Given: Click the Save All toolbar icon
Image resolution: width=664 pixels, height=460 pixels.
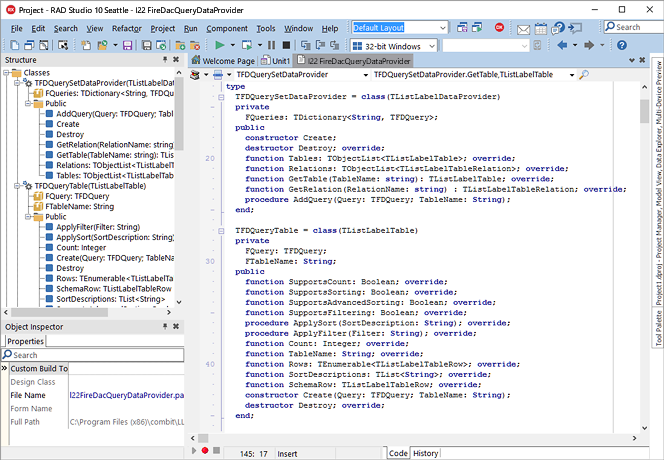Looking at the screenshot, I should click(147, 45).
